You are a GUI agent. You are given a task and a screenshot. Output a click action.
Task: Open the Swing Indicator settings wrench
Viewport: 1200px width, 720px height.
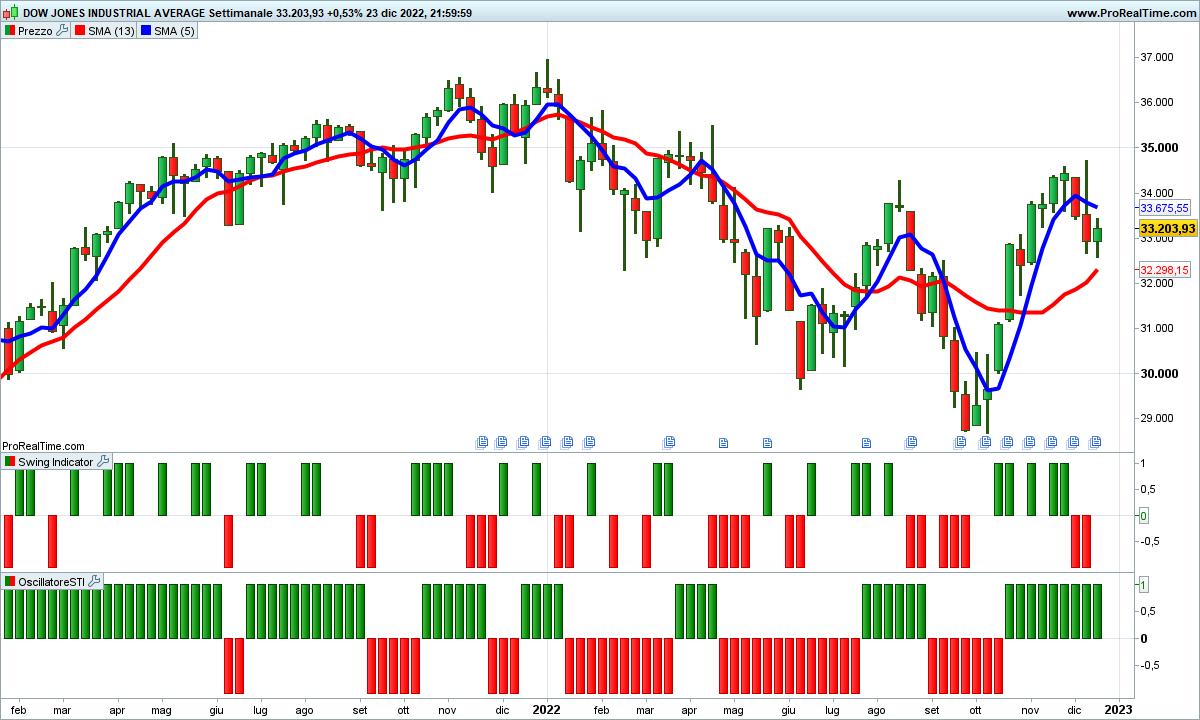[103, 462]
